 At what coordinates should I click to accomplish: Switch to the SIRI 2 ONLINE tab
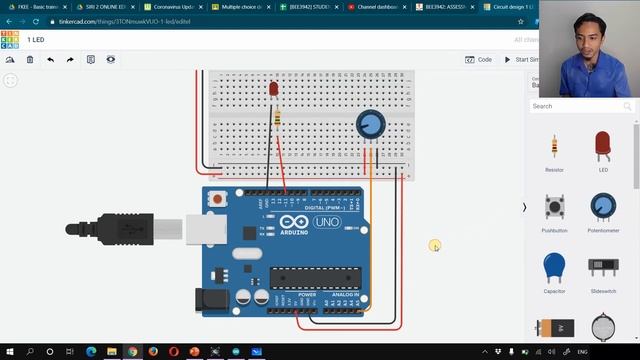[x=104, y=7]
